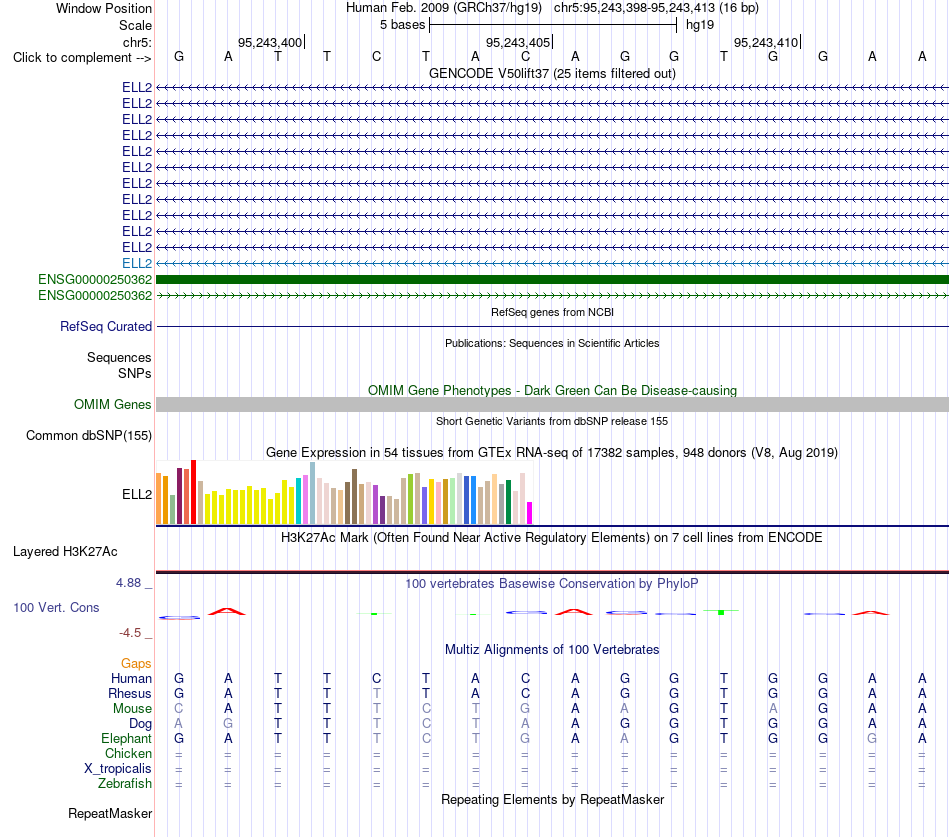This screenshot has width=950, height=837.
Task: Click the 95,243,400 coordinate marker
Action: (x=270, y=42)
